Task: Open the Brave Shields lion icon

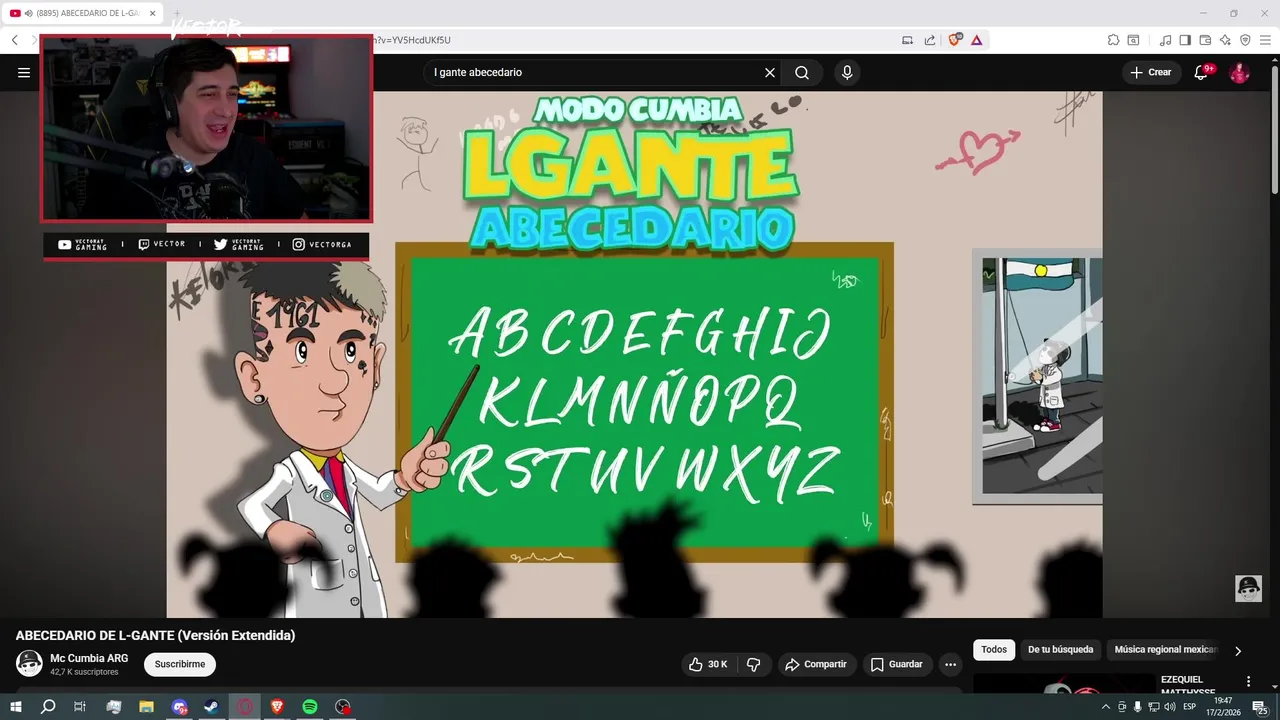Action: point(954,40)
